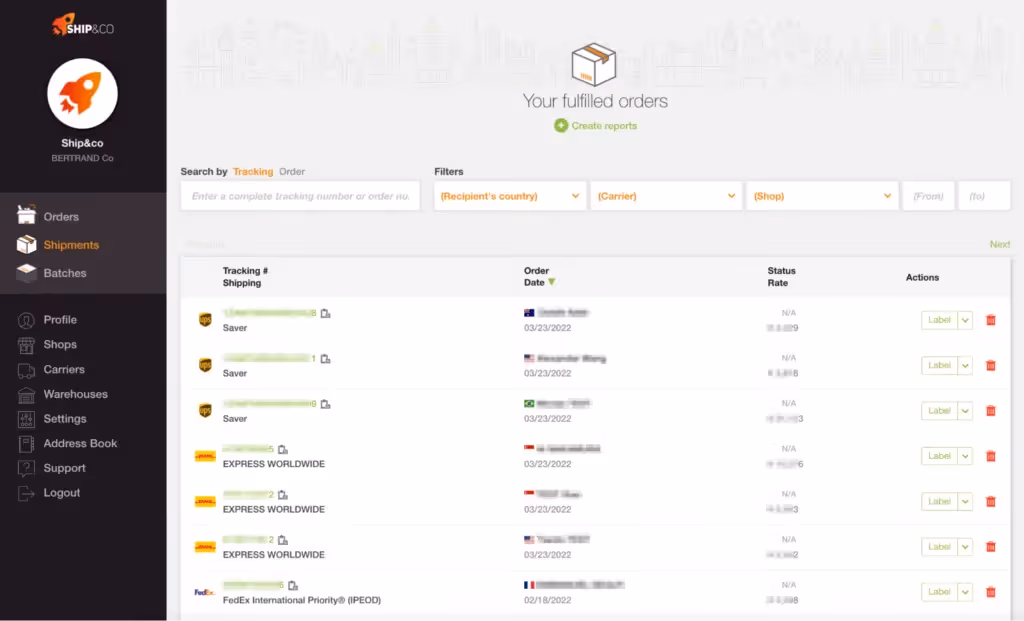Click the Support question icon
Image resolution: width=1024 pixels, height=621 pixels.
click(x=26, y=468)
